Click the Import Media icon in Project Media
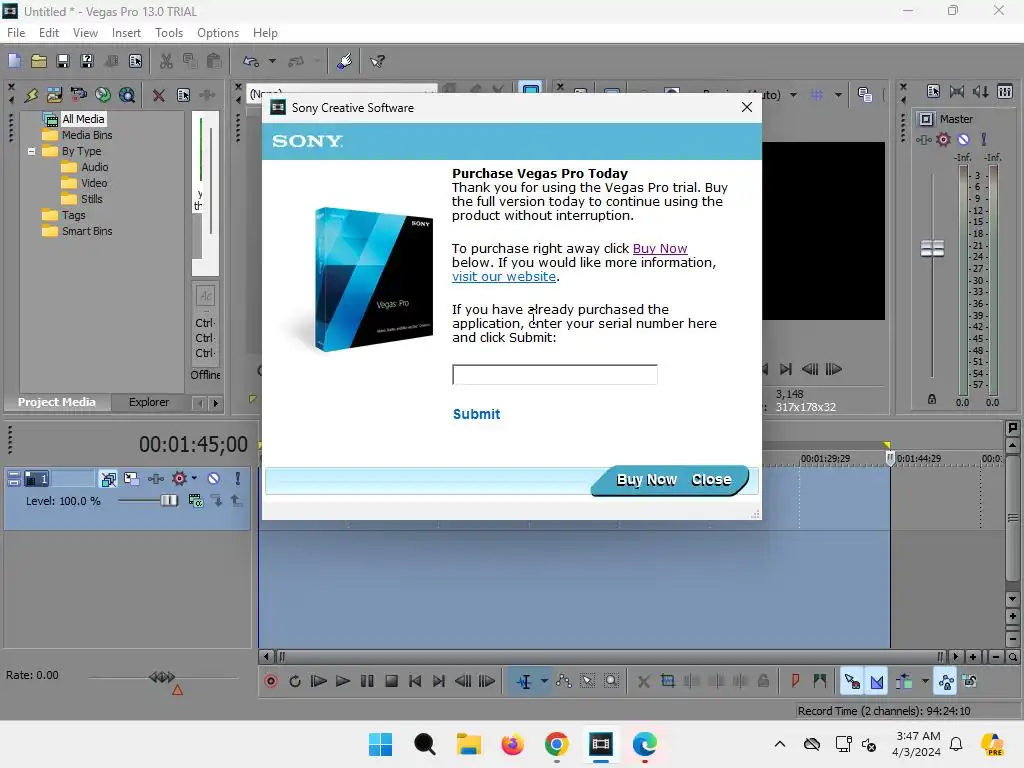 pos(54,95)
